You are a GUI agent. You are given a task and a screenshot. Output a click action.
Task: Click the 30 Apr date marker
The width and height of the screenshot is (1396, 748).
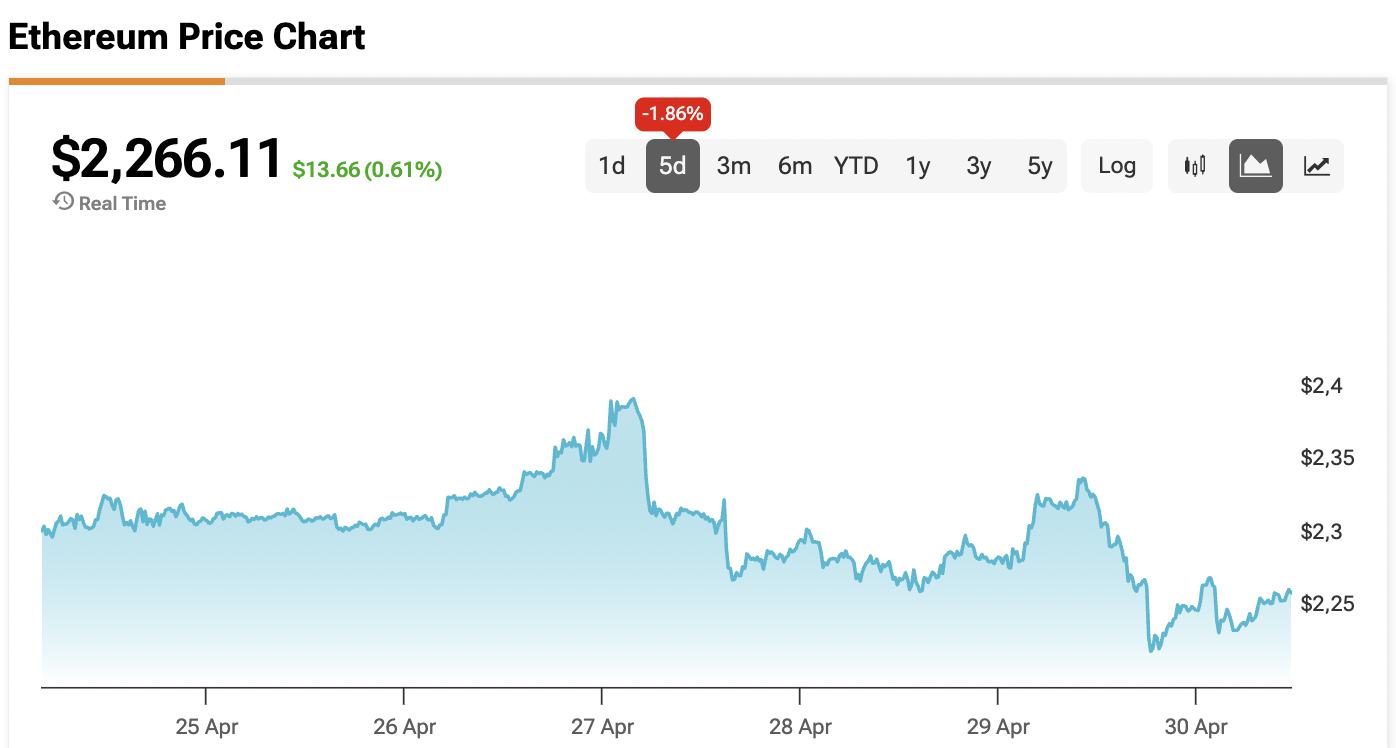click(1196, 727)
